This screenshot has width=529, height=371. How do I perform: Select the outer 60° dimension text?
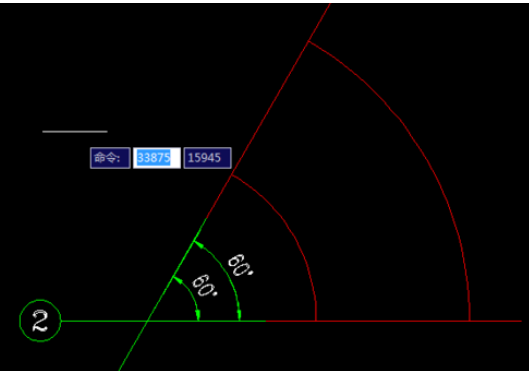[241, 265]
